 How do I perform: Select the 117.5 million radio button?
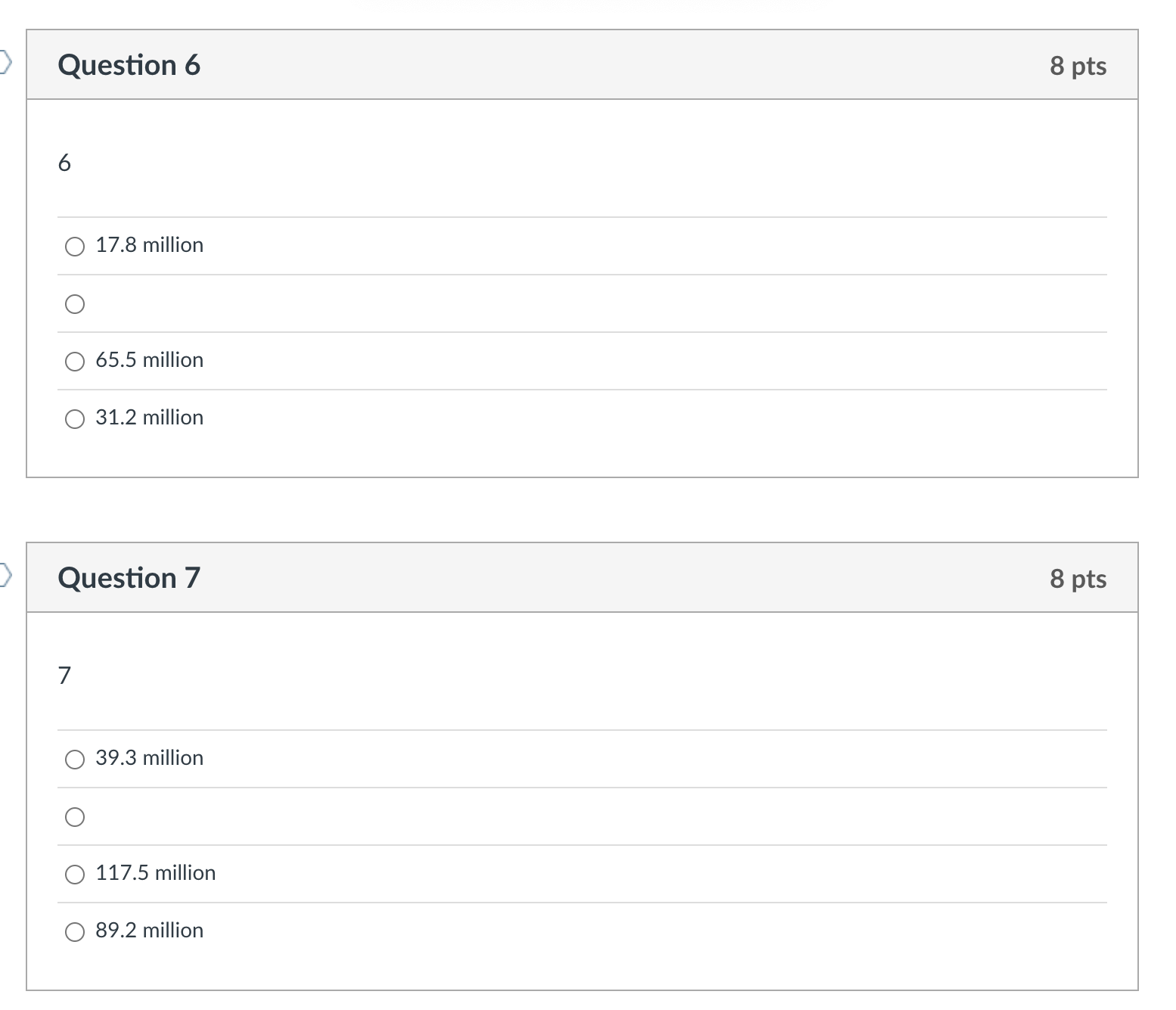pyautogui.click(x=75, y=875)
